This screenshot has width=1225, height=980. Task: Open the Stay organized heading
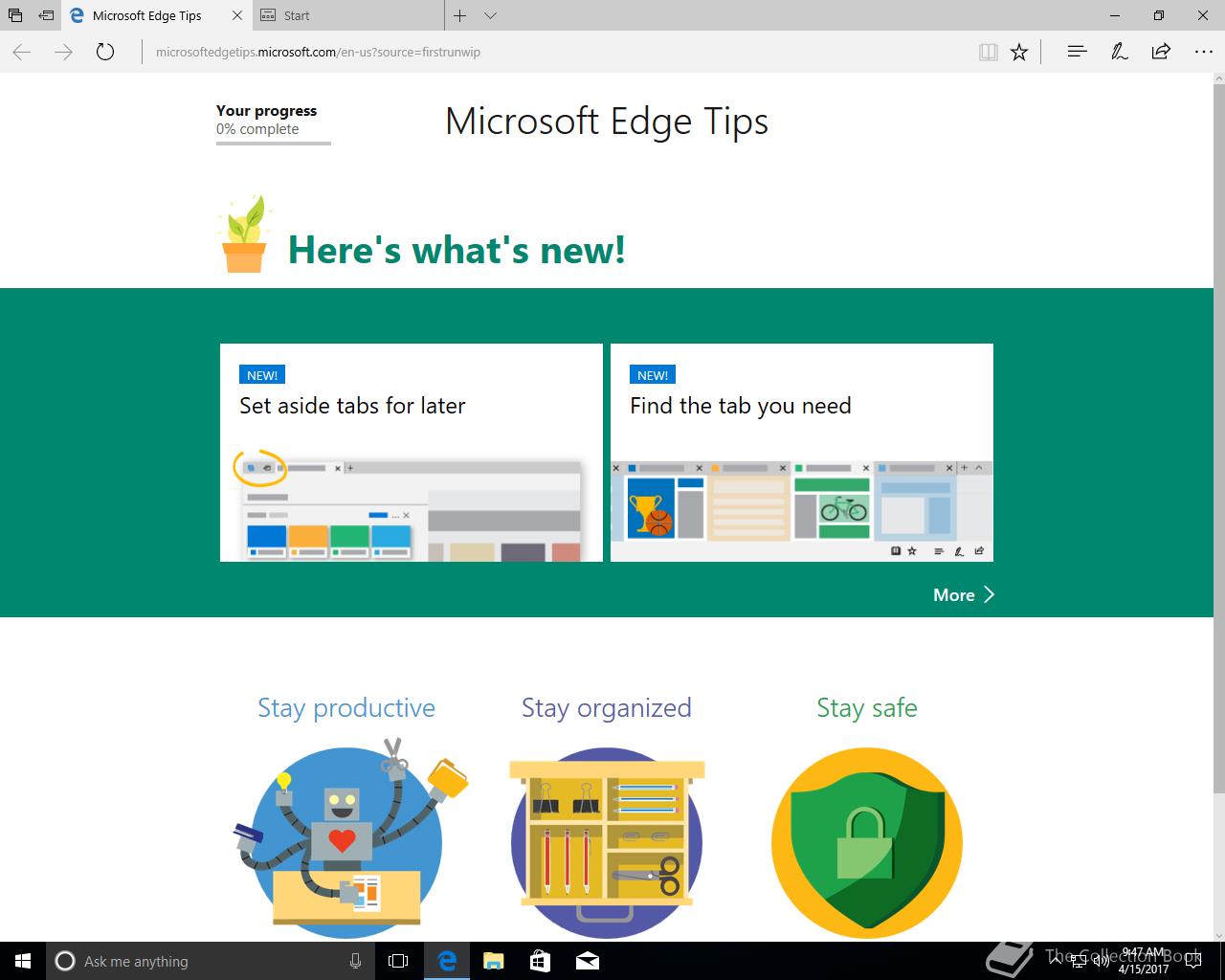point(607,708)
